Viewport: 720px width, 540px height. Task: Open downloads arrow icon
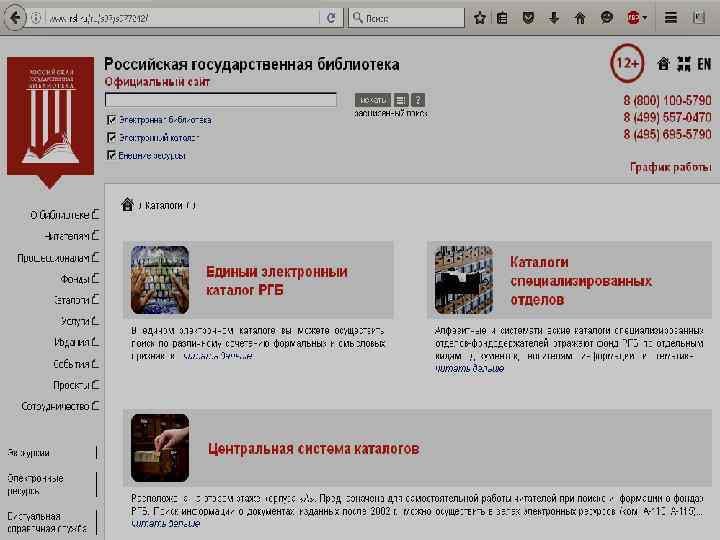[x=554, y=18]
